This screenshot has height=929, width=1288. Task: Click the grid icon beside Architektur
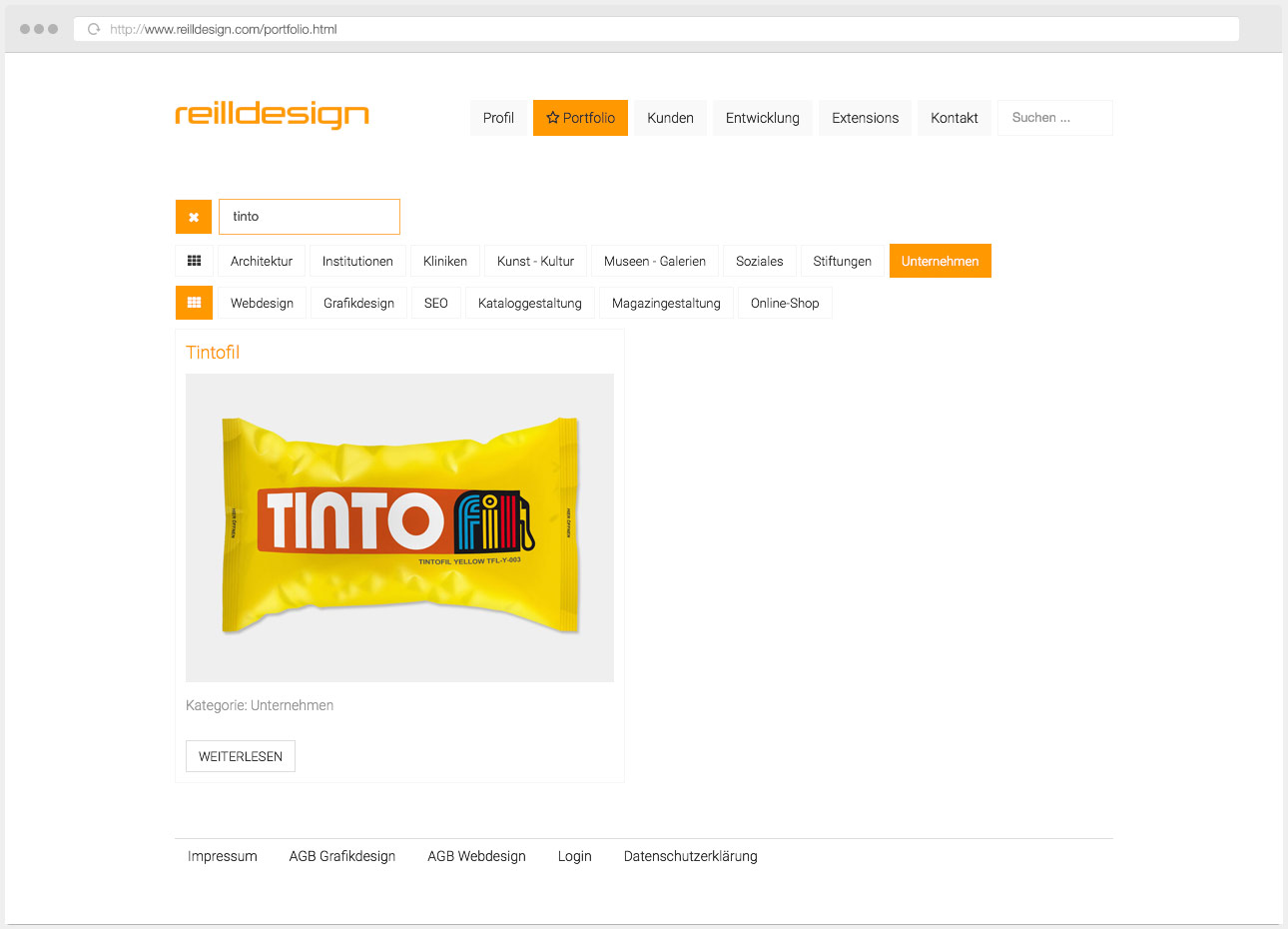click(194, 261)
